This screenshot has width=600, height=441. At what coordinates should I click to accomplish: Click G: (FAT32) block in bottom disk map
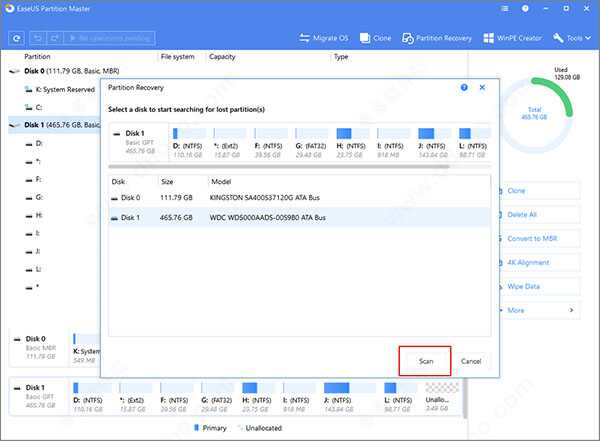(217, 397)
